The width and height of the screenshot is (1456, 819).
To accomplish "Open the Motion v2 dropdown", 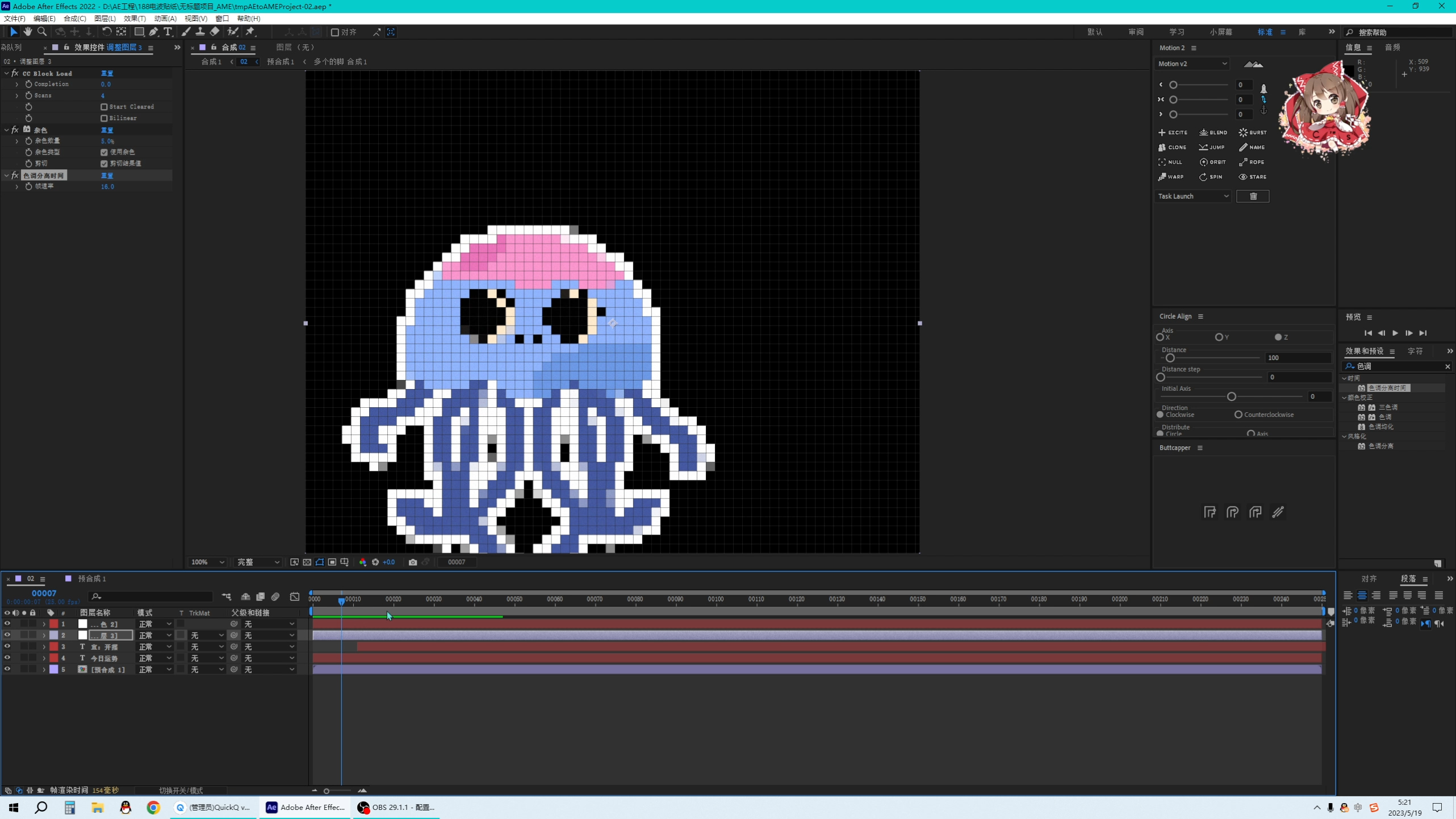I will pyautogui.click(x=1191, y=64).
